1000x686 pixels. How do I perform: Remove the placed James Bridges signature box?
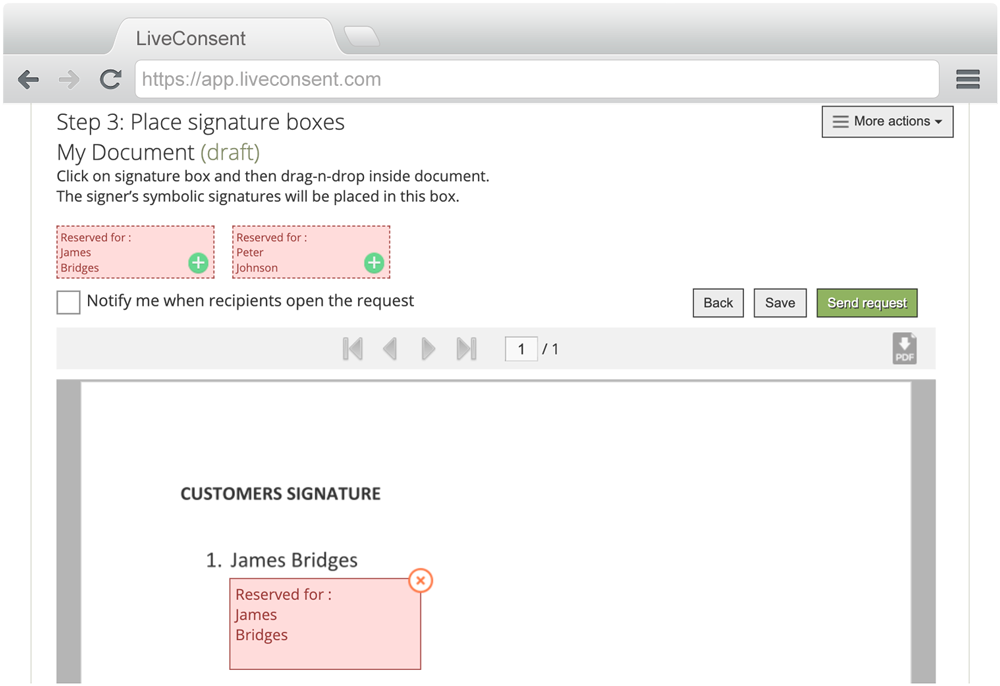pyautogui.click(x=421, y=580)
